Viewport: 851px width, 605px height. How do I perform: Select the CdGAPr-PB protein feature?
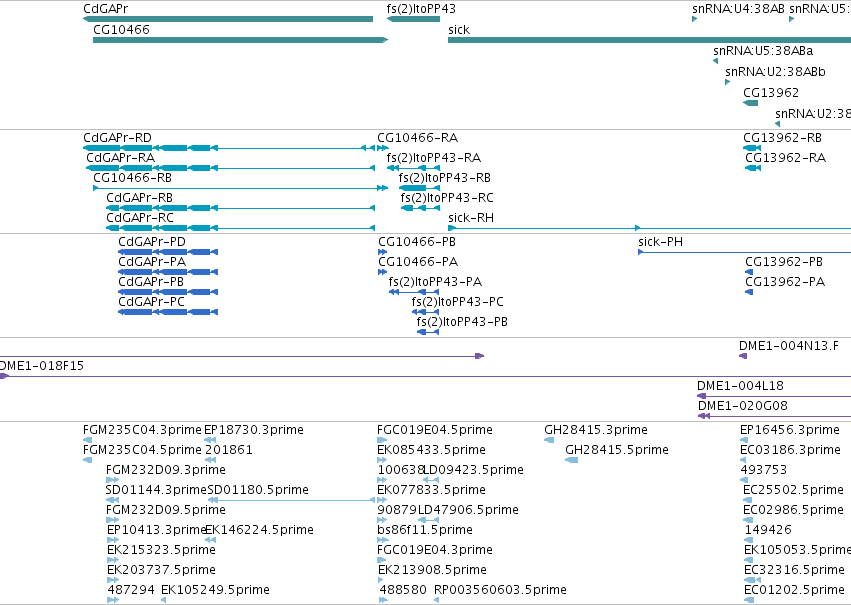pyautogui.click(x=168, y=292)
